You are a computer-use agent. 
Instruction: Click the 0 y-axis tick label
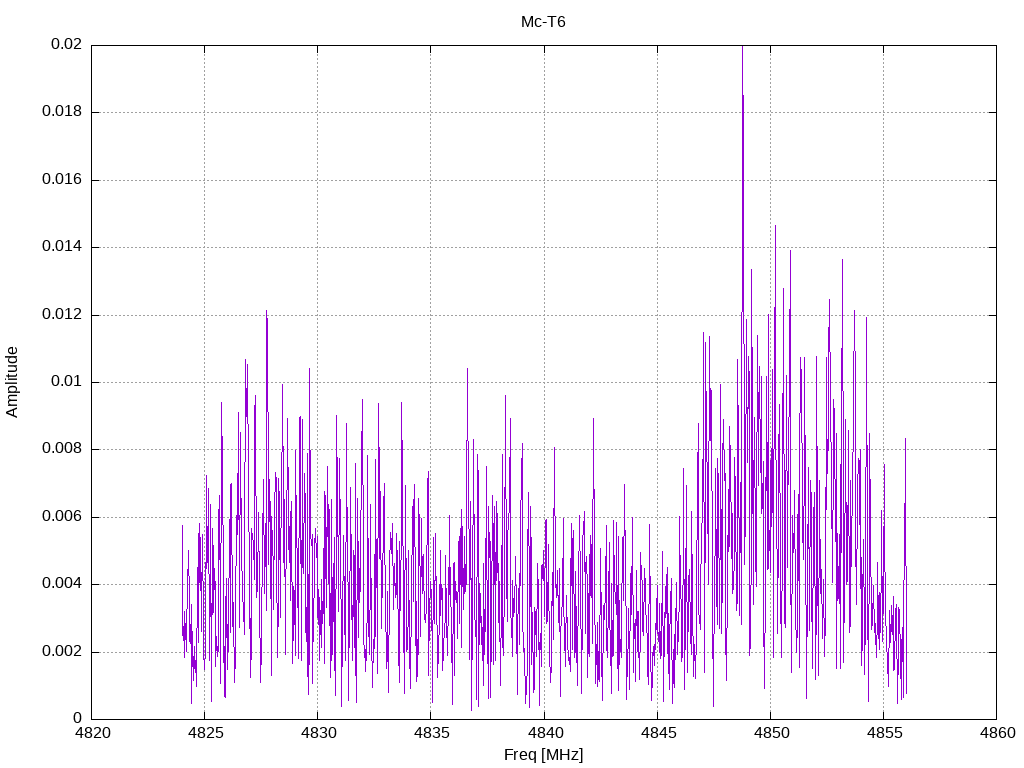coord(78,718)
